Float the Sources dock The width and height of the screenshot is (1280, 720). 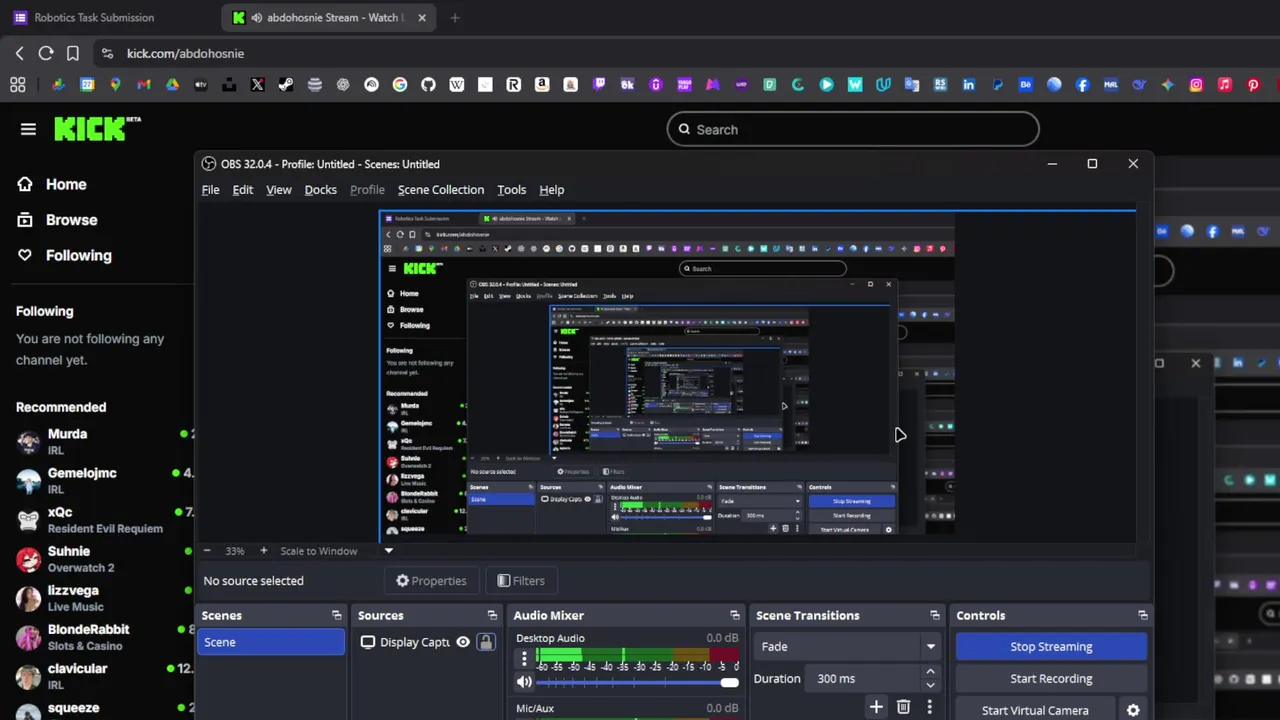tap(492, 615)
